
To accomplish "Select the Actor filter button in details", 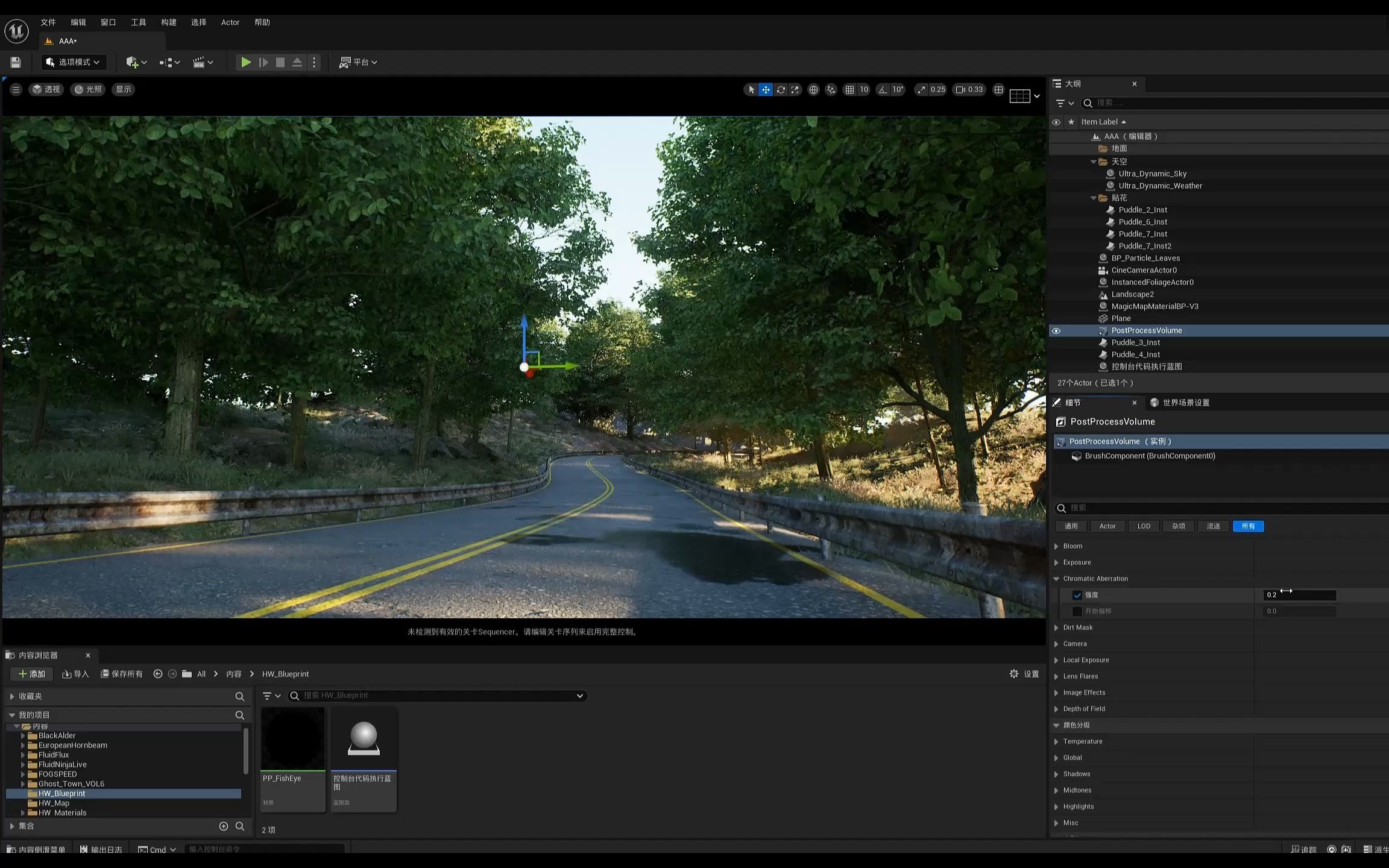I will tap(1107, 526).
